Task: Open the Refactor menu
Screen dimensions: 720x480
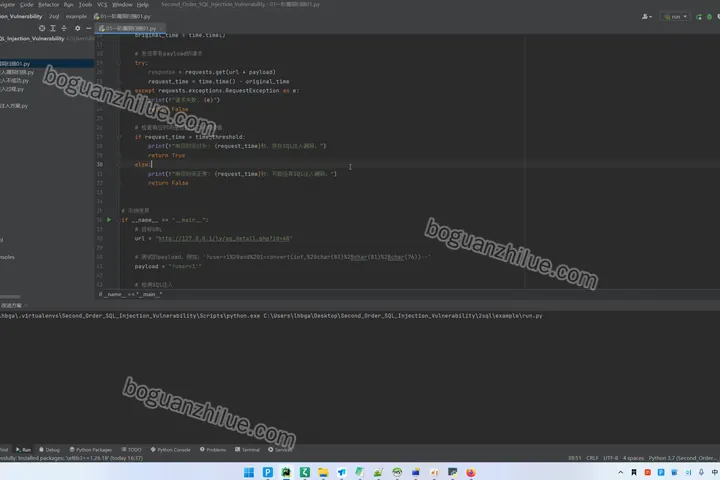Action: pos(49,5)
